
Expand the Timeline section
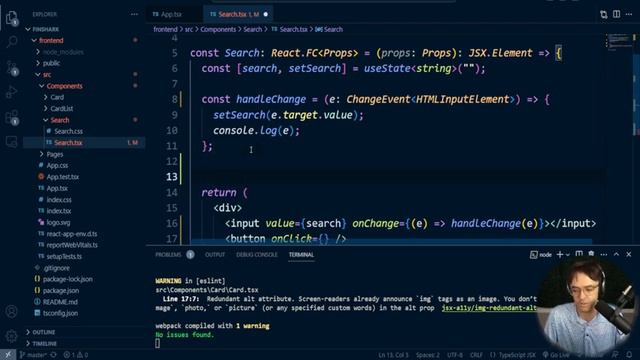(44, 344)
